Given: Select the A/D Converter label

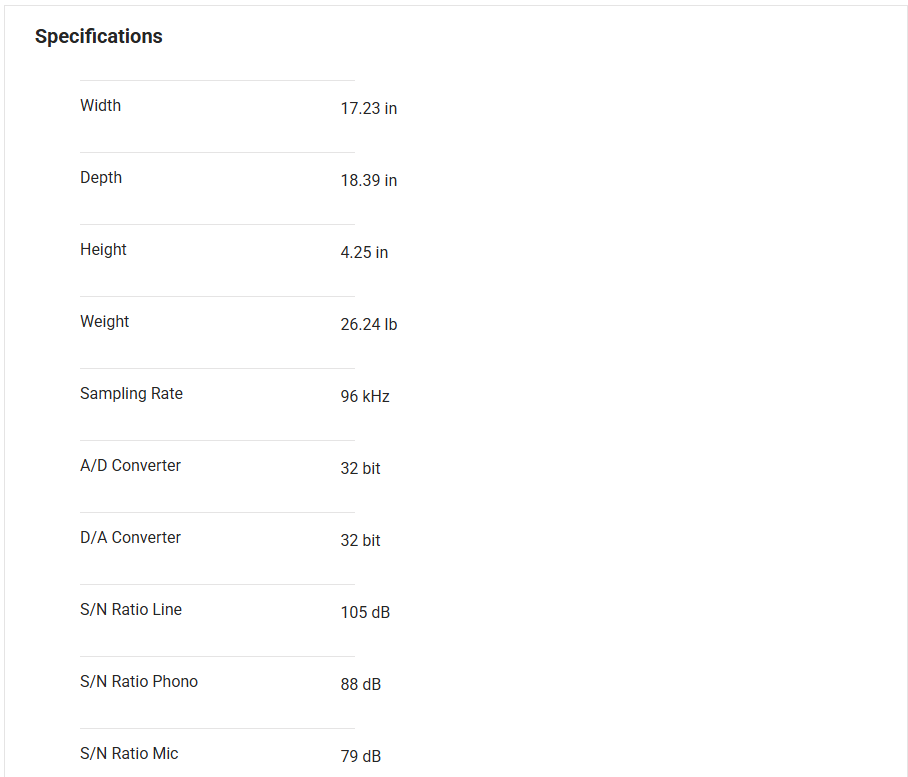Looking at the screenshot, I should pyautogui.click(x=130, y=465).
